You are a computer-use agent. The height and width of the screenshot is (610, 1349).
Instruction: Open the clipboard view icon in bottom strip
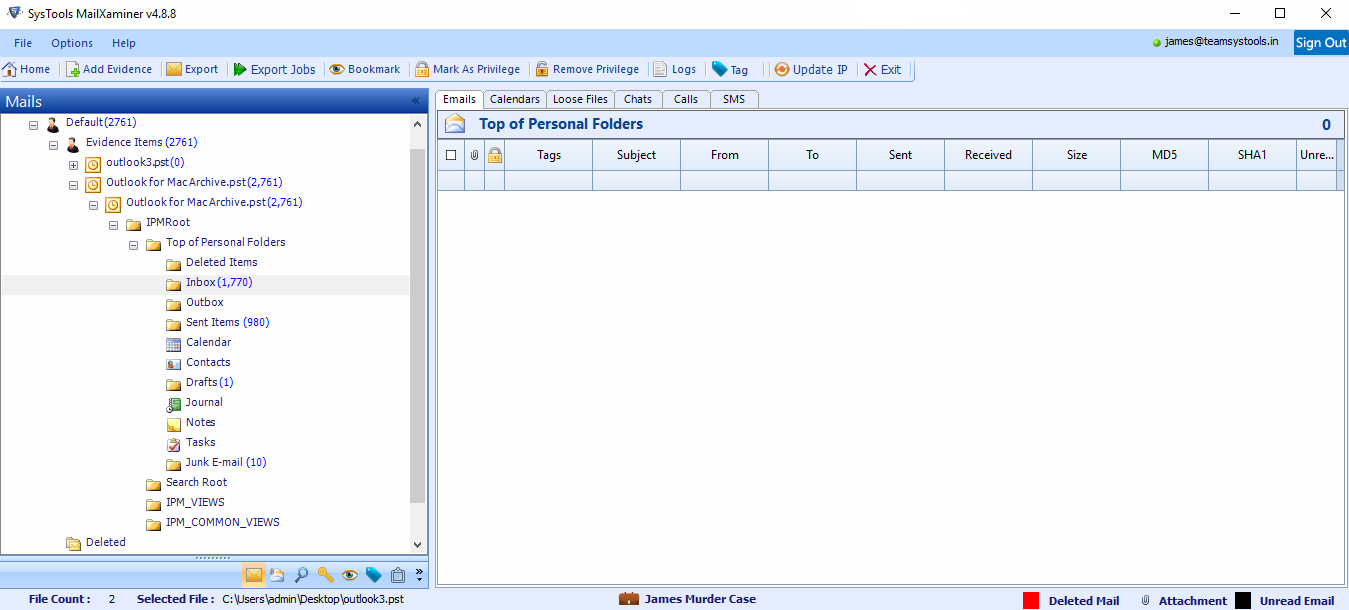coord(397,575)
